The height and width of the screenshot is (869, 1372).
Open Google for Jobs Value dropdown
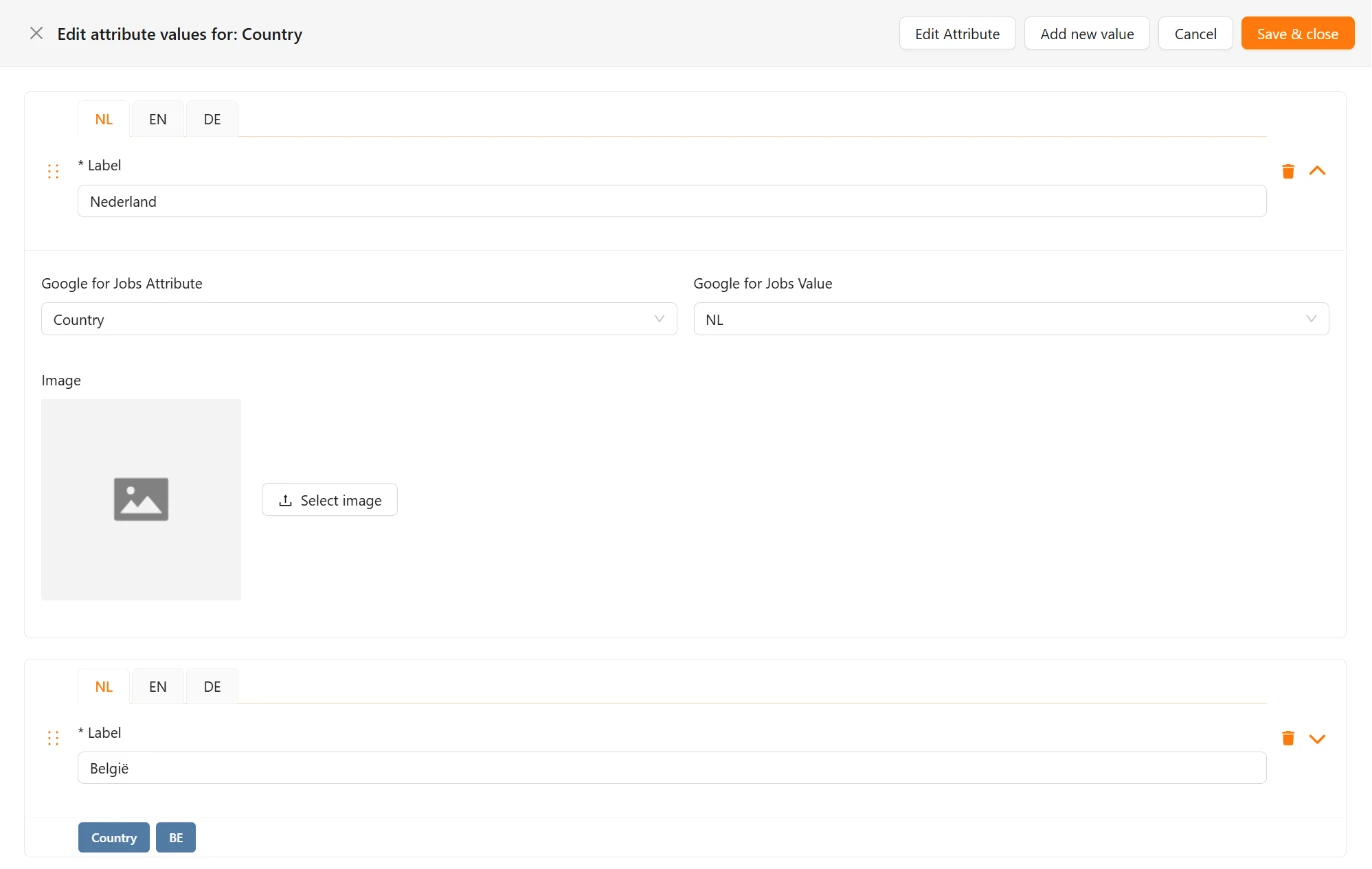pyautogui.click(x=1011, y=319)
